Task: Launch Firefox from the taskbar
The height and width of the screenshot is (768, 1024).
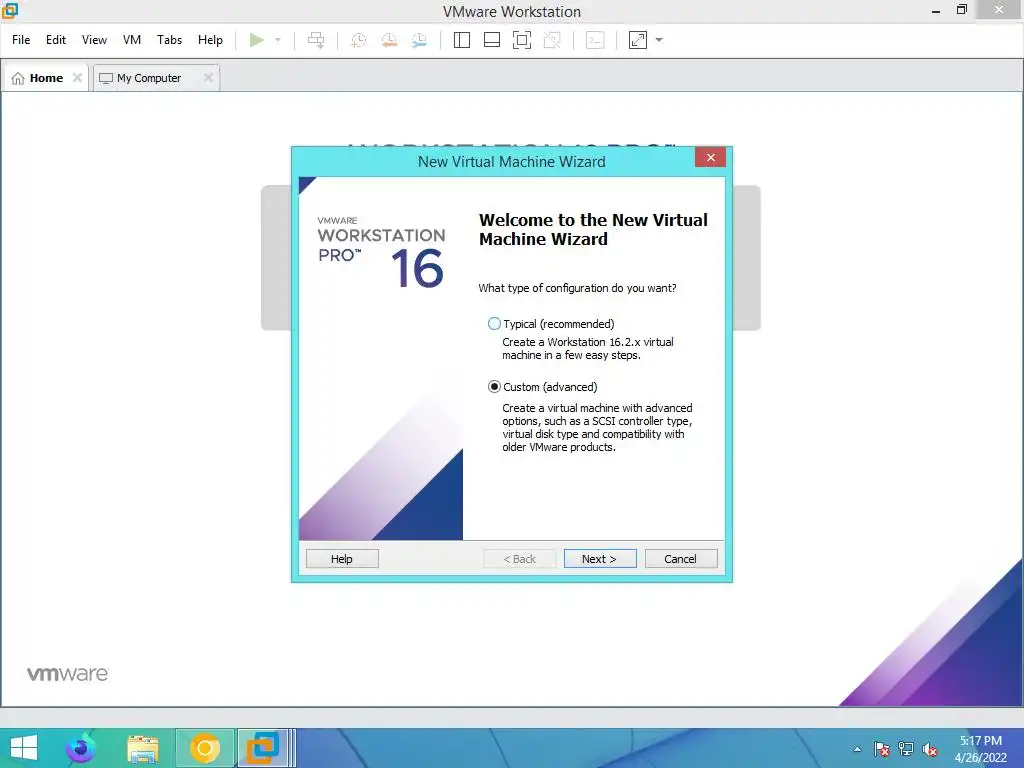Action: pyautogui.click(x=81, y=748)
